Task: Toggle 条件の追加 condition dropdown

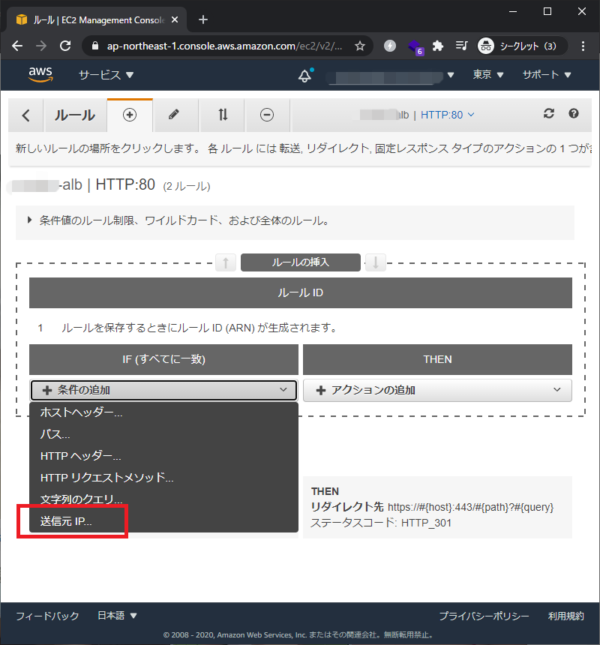Action: [x=164, y=390]
